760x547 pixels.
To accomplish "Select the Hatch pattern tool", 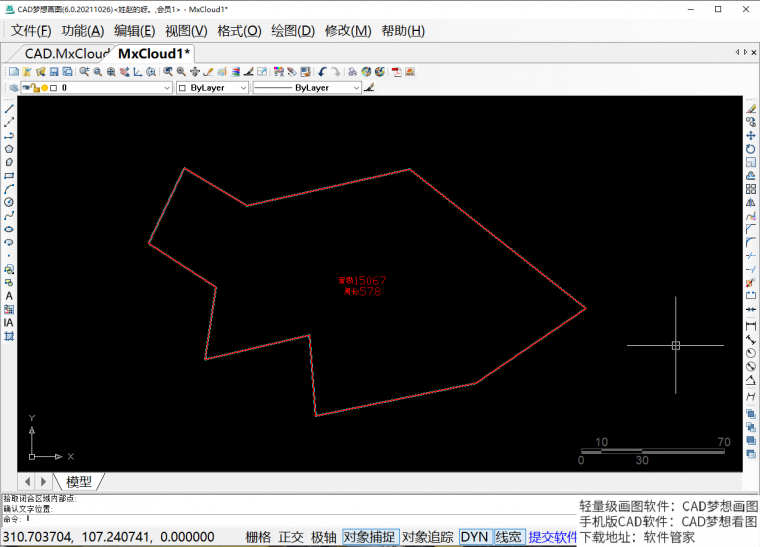I will [x=9, y=336].
